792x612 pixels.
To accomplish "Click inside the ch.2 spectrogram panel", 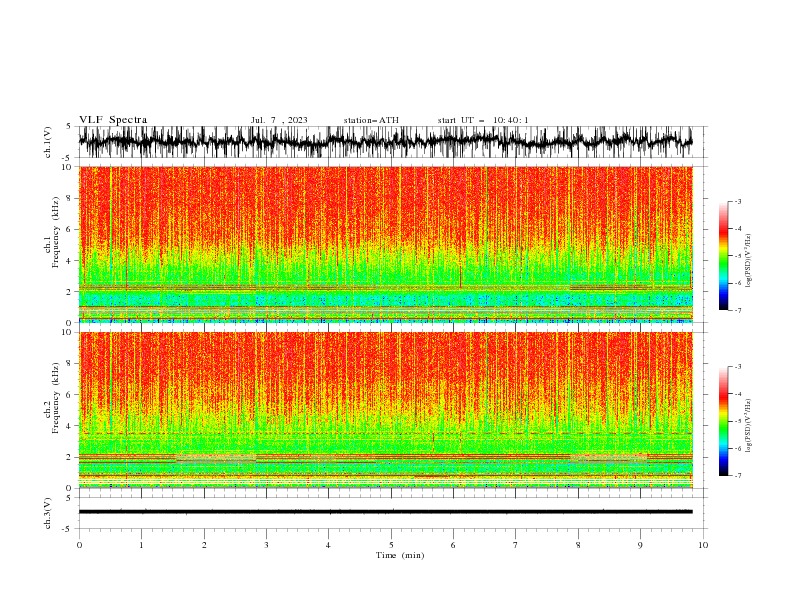I will tap(386, 410).
